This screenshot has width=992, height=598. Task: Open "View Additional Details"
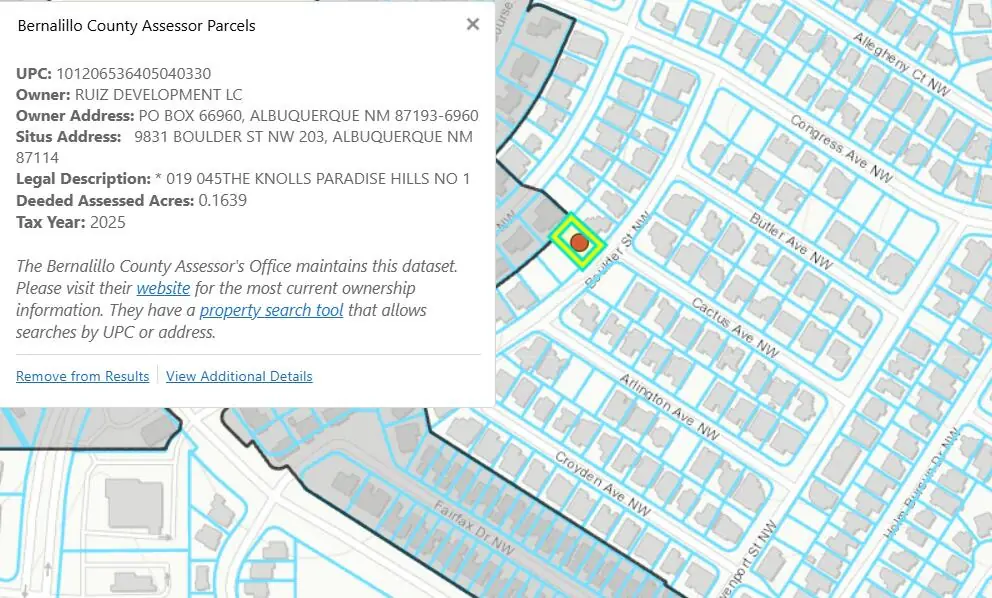click(239, 376)
